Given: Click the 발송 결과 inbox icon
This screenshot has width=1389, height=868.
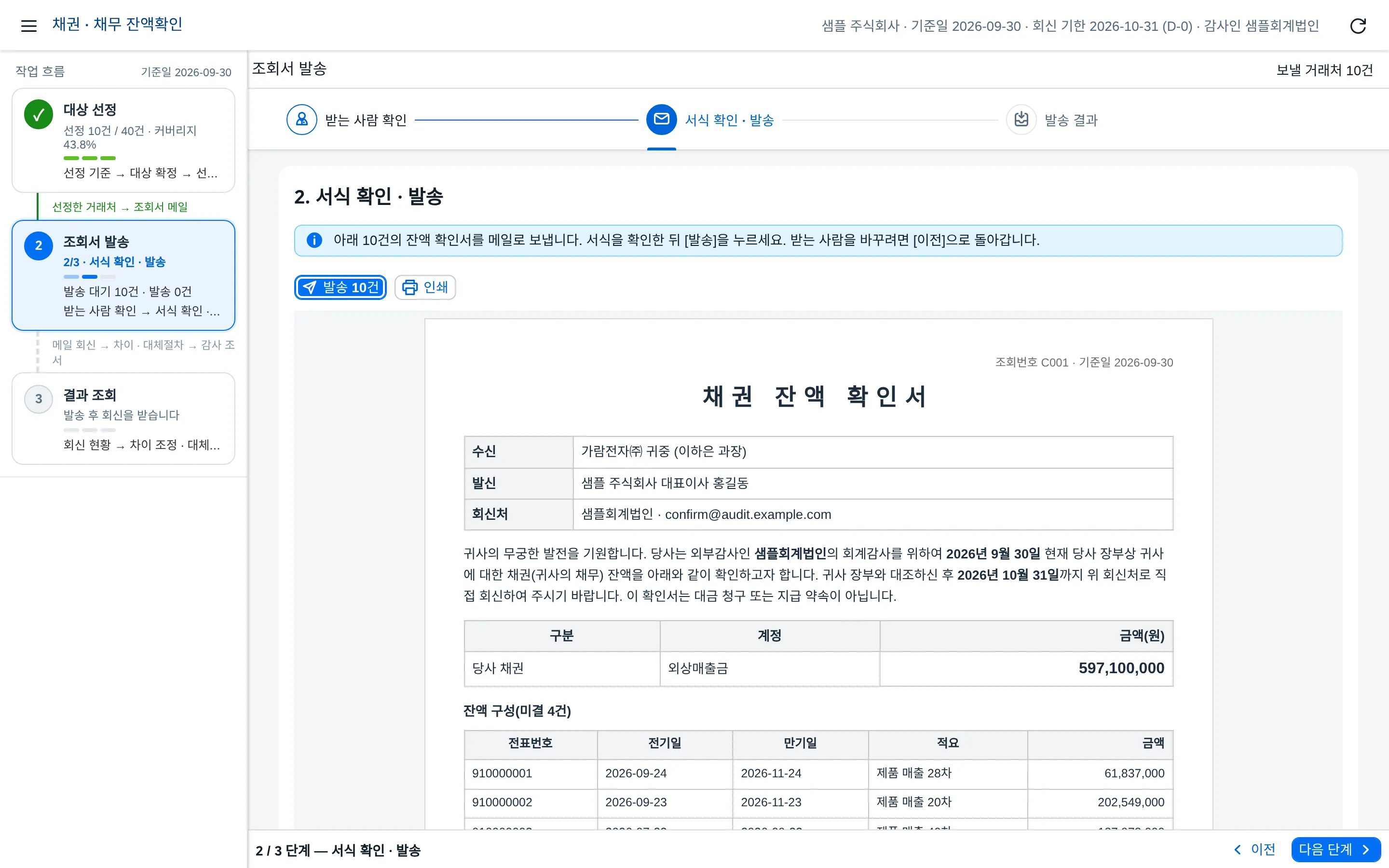Looking at the screenshot, I should click(1021, 120).
